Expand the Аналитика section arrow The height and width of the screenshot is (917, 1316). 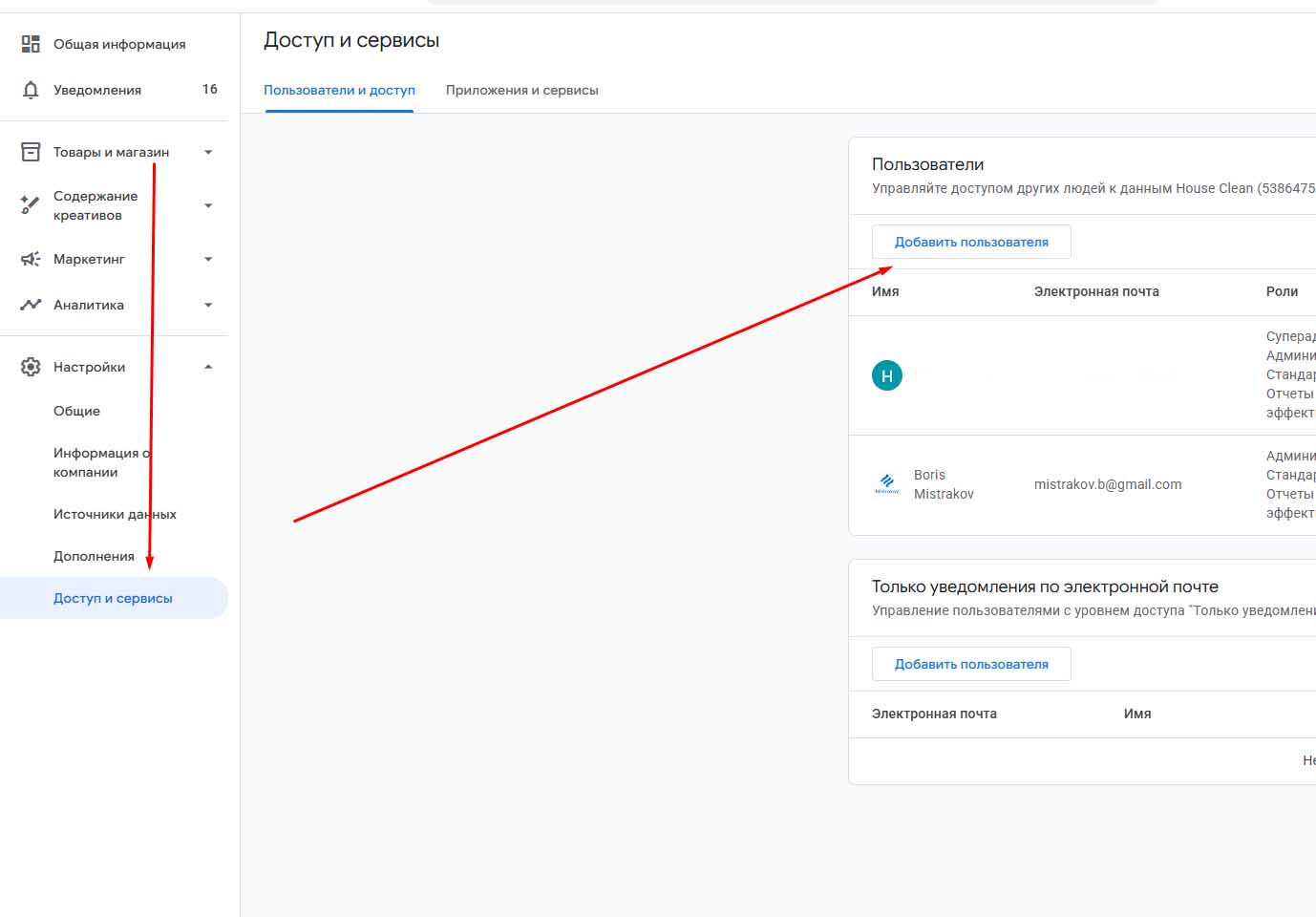coord(208,305)
